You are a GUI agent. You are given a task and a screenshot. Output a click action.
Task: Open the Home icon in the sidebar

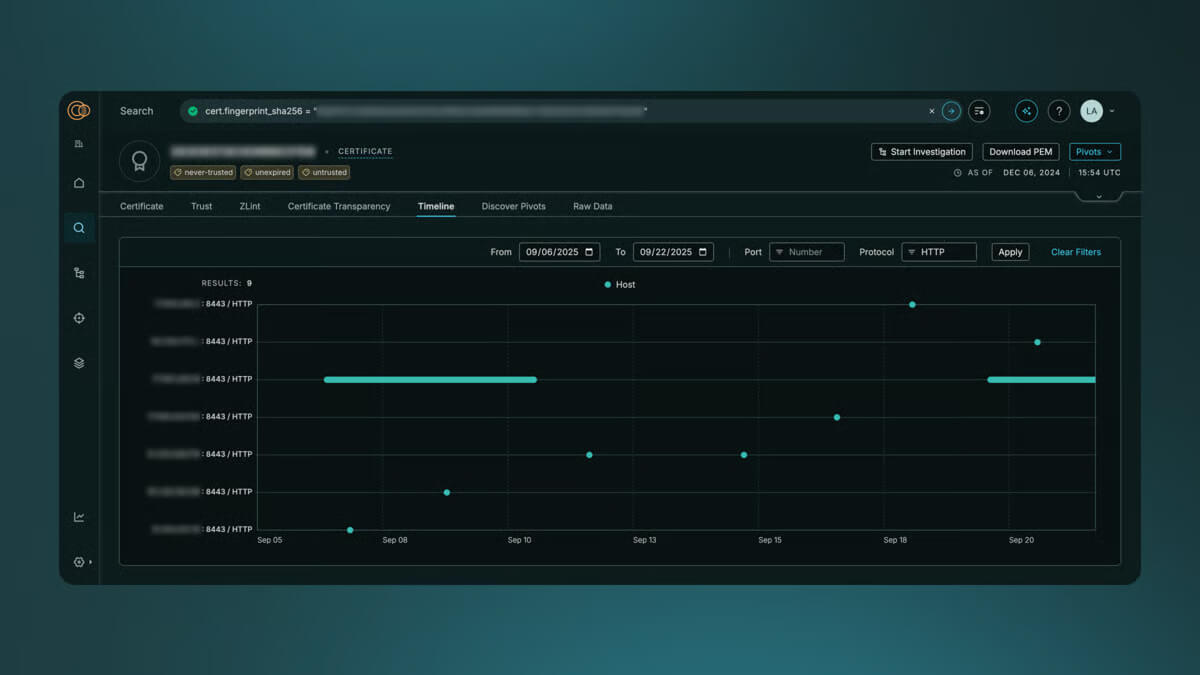pyautogui.click(x=79, y=182)
